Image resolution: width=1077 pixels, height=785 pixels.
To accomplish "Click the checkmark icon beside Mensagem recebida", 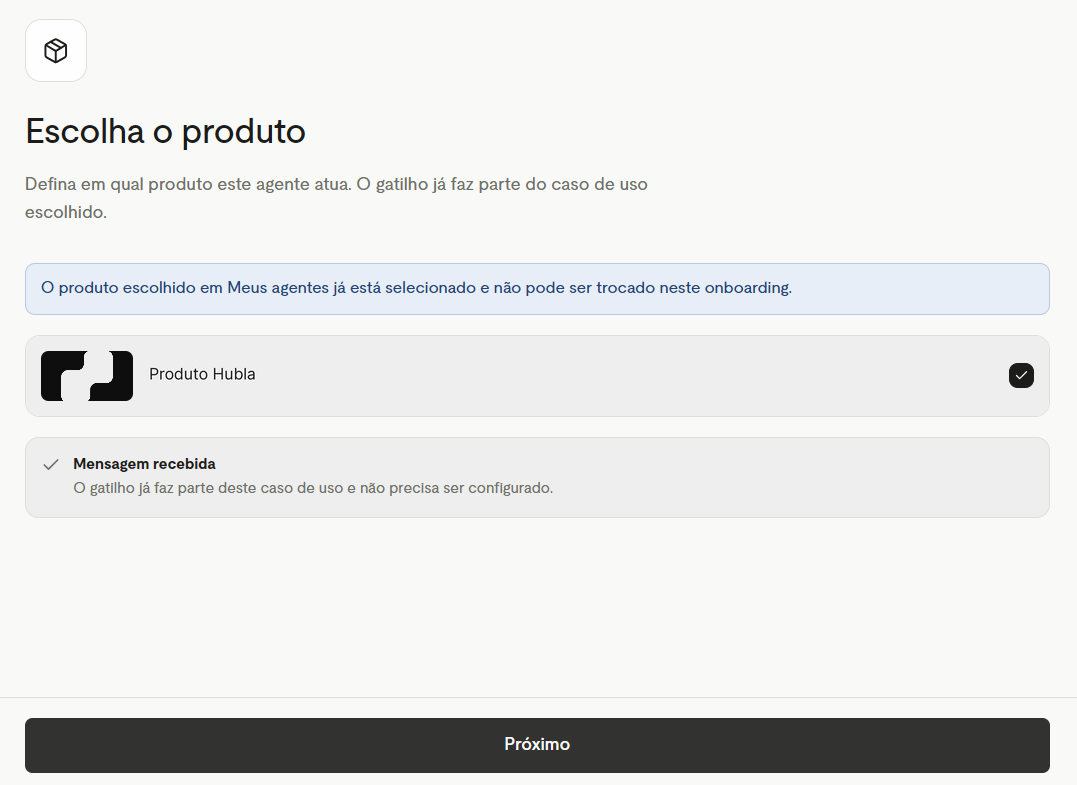I will click(x=51, y=465).
